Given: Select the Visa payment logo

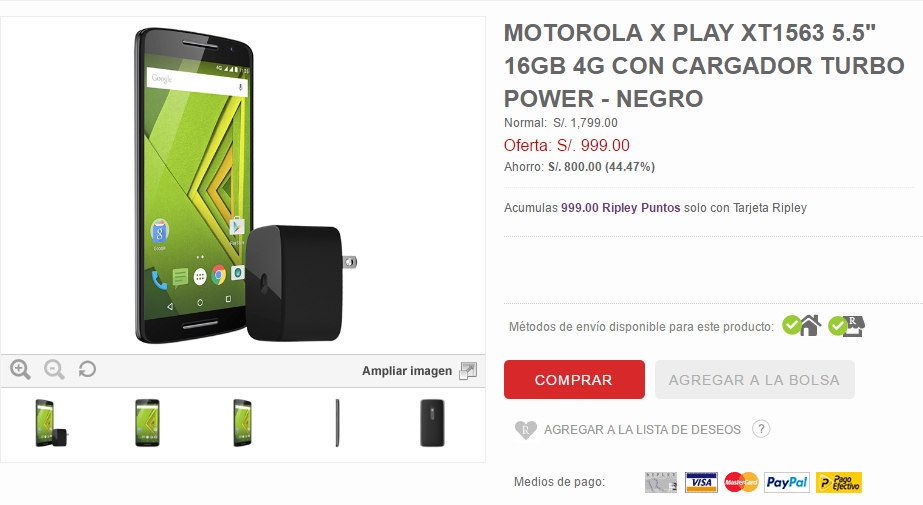Looking at the screenshot, I should click(701, 483).
